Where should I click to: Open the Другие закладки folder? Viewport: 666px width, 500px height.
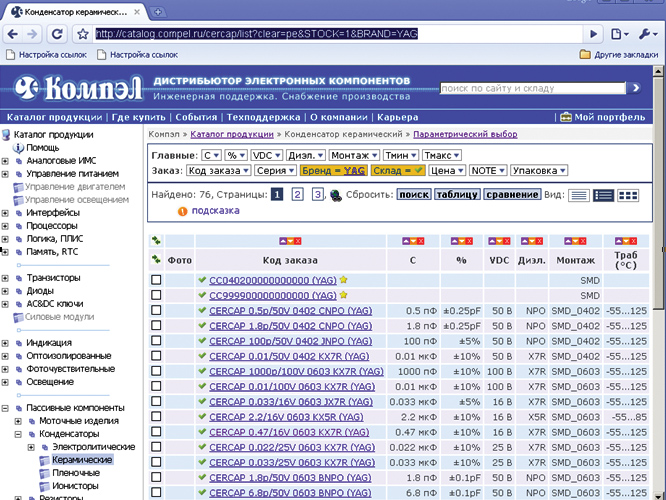(619, 54)
